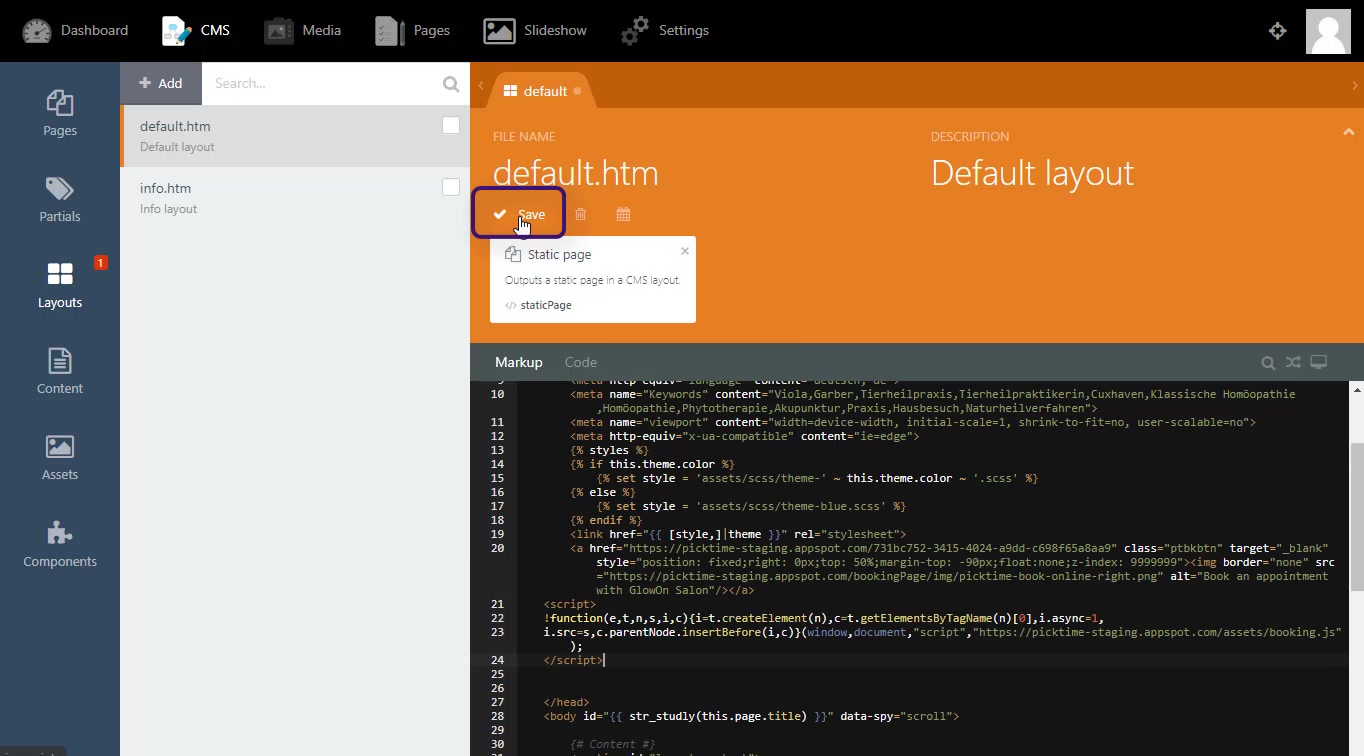The height and width of the screenshot is (756, 1364).
Task: Open the Components section in the sidebar
Action: pyautogui.click(x=60, y=544)
